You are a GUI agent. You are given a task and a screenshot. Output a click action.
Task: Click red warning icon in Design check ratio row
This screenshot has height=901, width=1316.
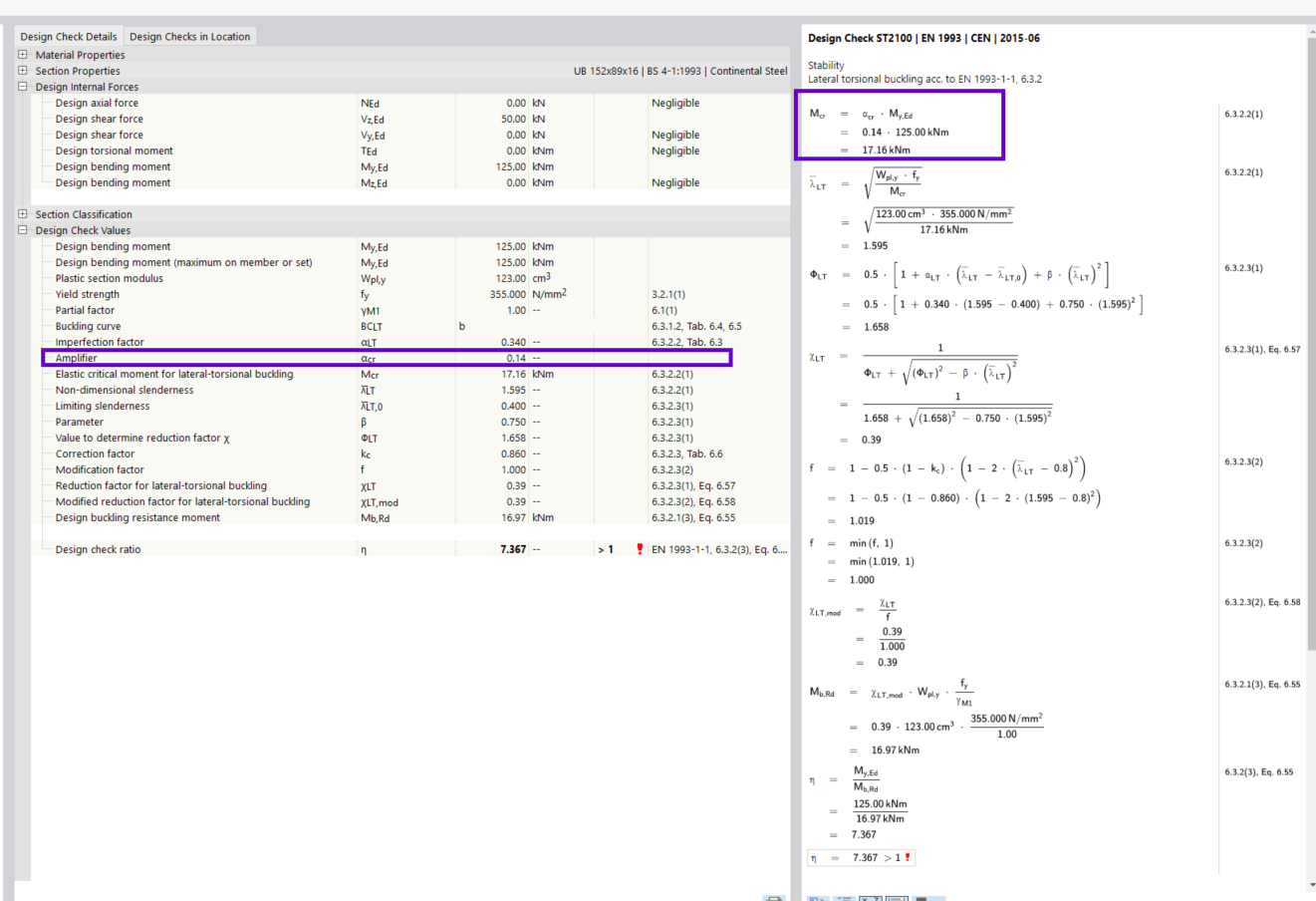coord(640,549)
